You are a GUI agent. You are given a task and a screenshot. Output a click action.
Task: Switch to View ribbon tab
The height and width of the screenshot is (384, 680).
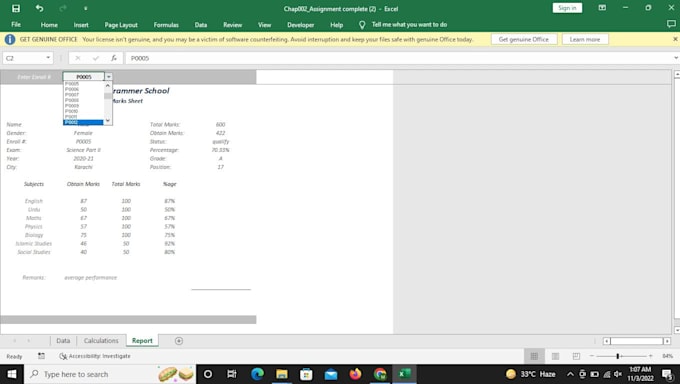pos(265,25)
